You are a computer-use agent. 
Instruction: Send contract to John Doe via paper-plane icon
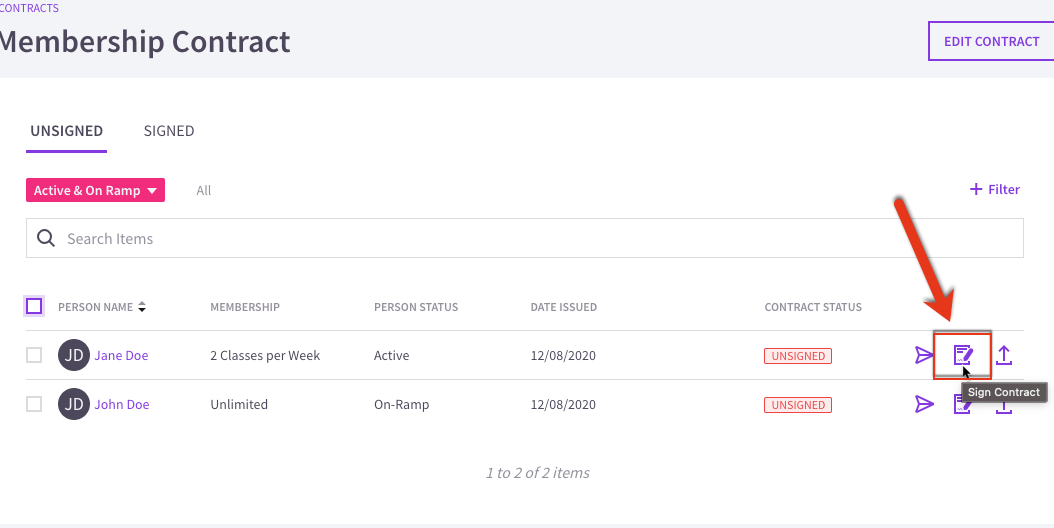(x=924, y=404)
